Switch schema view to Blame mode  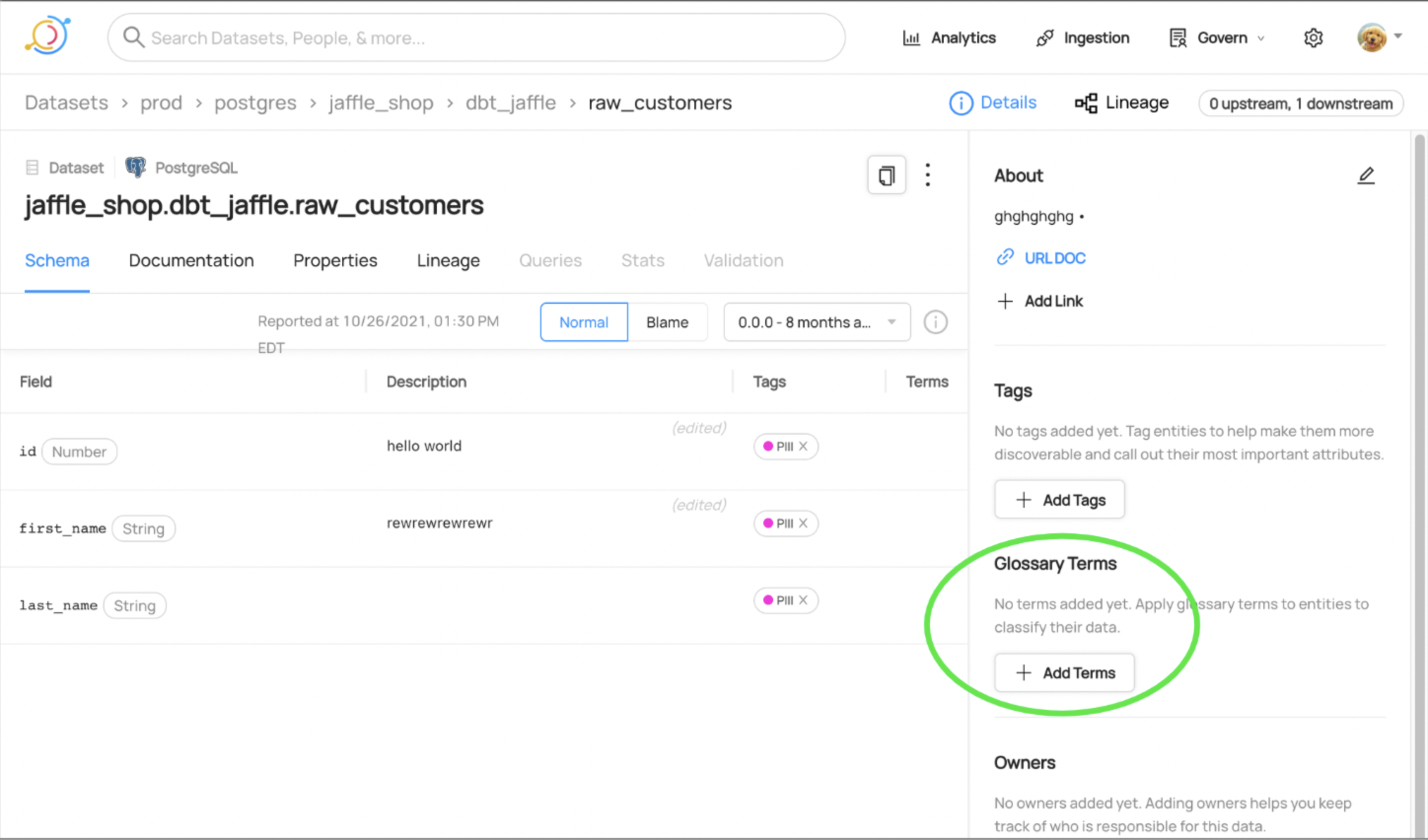point(667,322)
